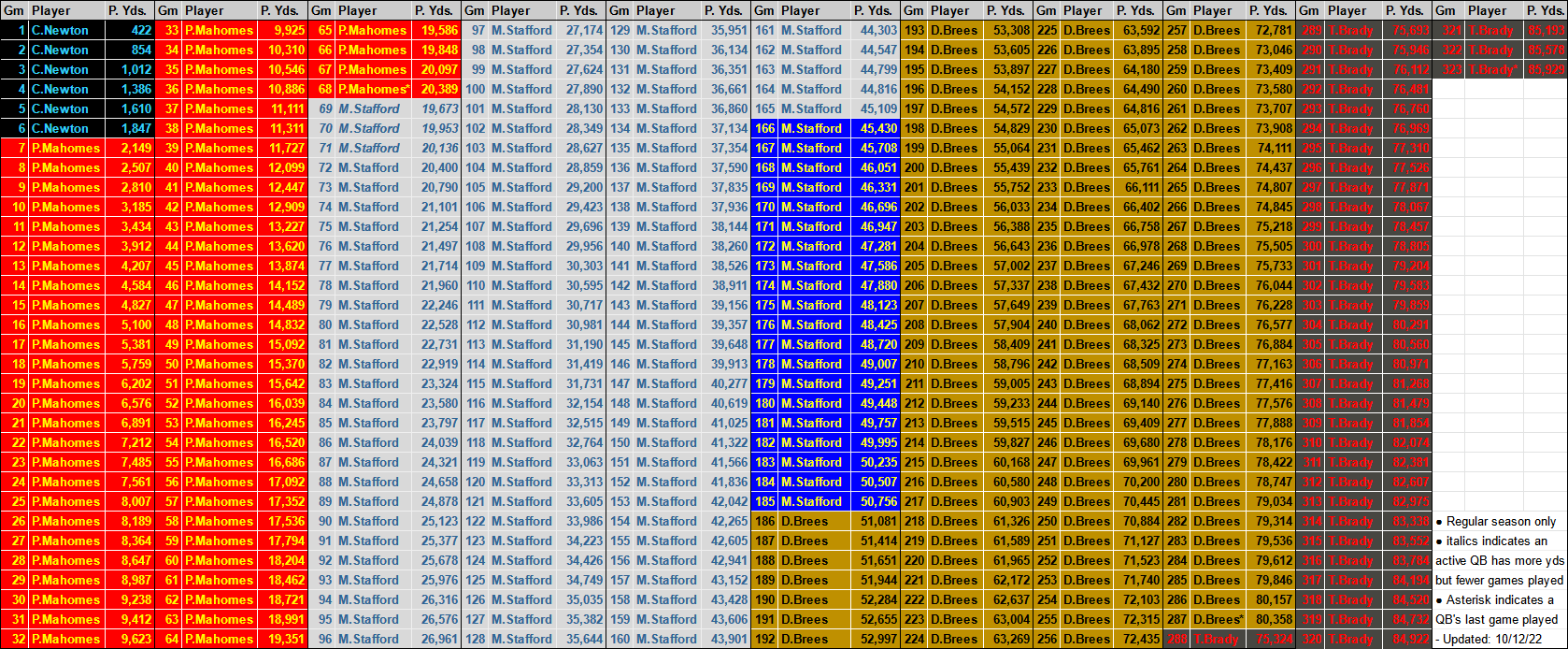Select the 'Asterisk indicates a' note line

coord(1494,599)
